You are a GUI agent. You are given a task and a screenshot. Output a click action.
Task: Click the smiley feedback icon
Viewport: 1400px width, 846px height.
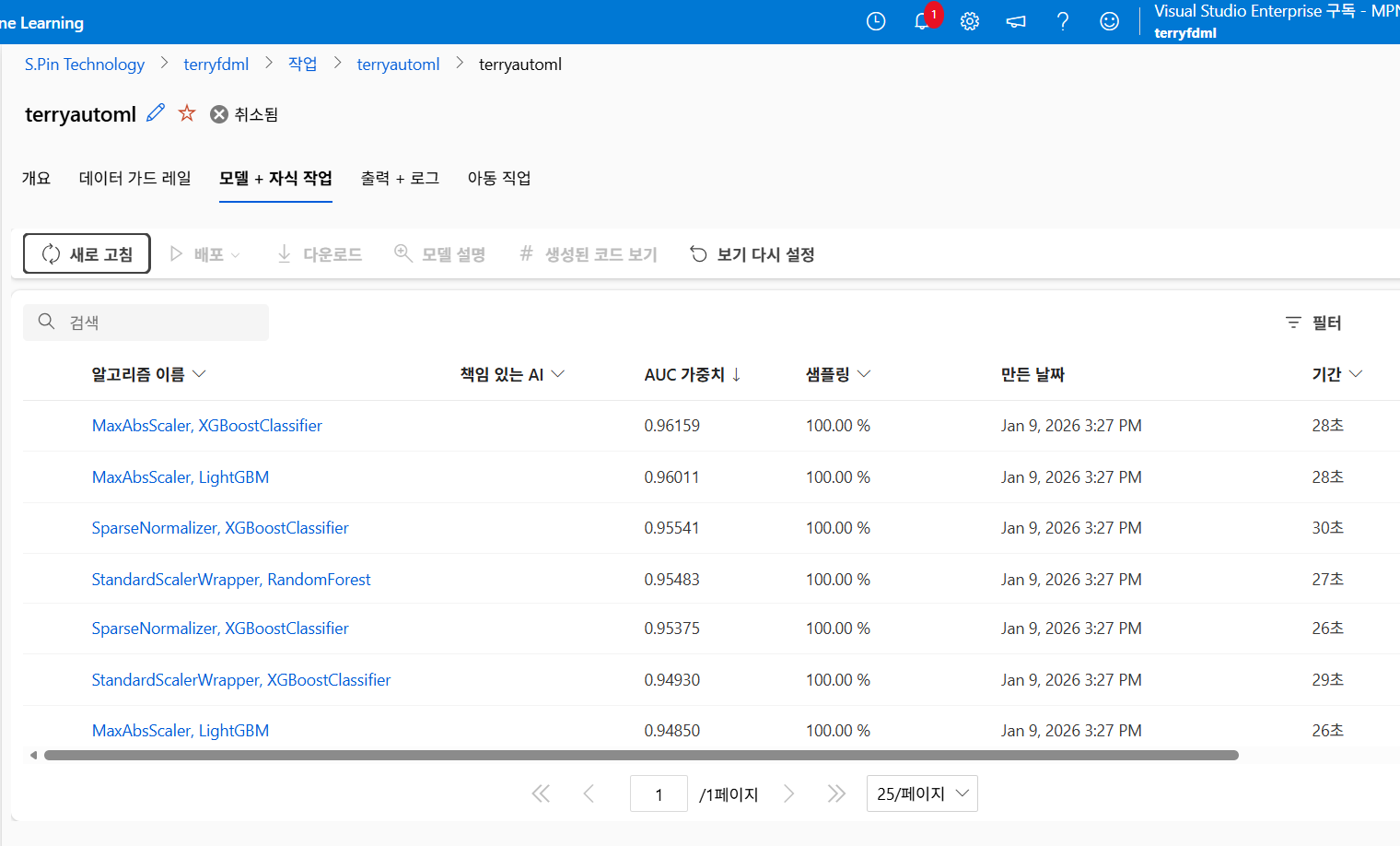1109,20
